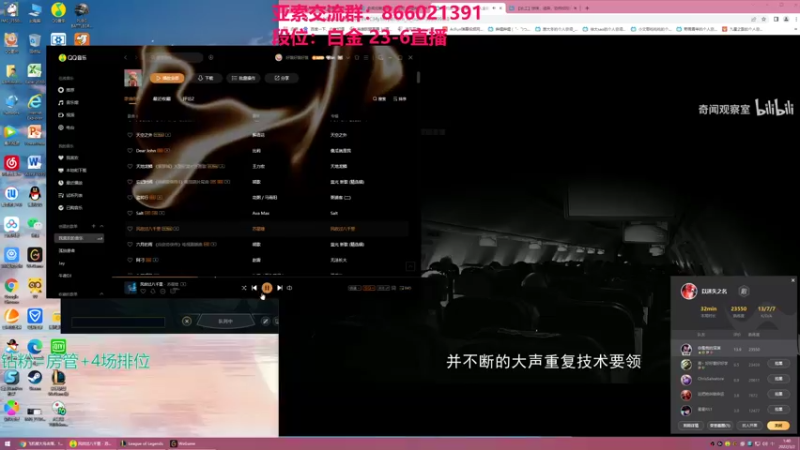
Task: Pause playback in QQ Music
Action: pyautogui.click(x=266, y=288)
